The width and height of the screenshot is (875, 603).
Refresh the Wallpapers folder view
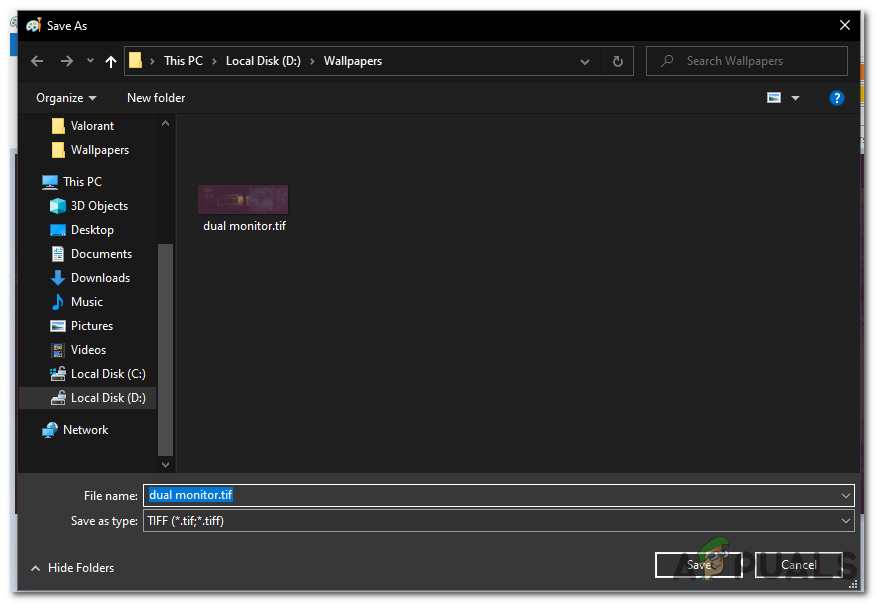(x=618, y=61)
